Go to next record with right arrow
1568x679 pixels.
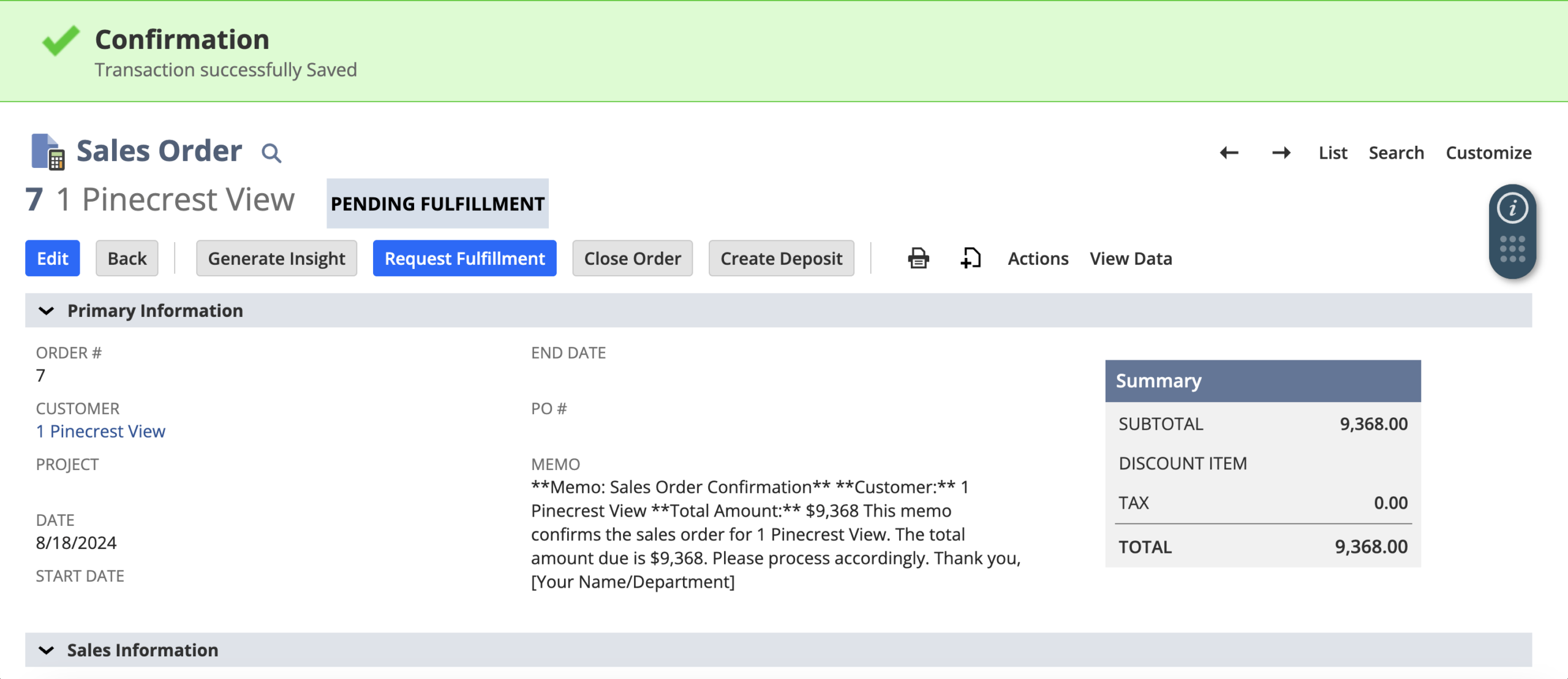tap(1281, 153)
